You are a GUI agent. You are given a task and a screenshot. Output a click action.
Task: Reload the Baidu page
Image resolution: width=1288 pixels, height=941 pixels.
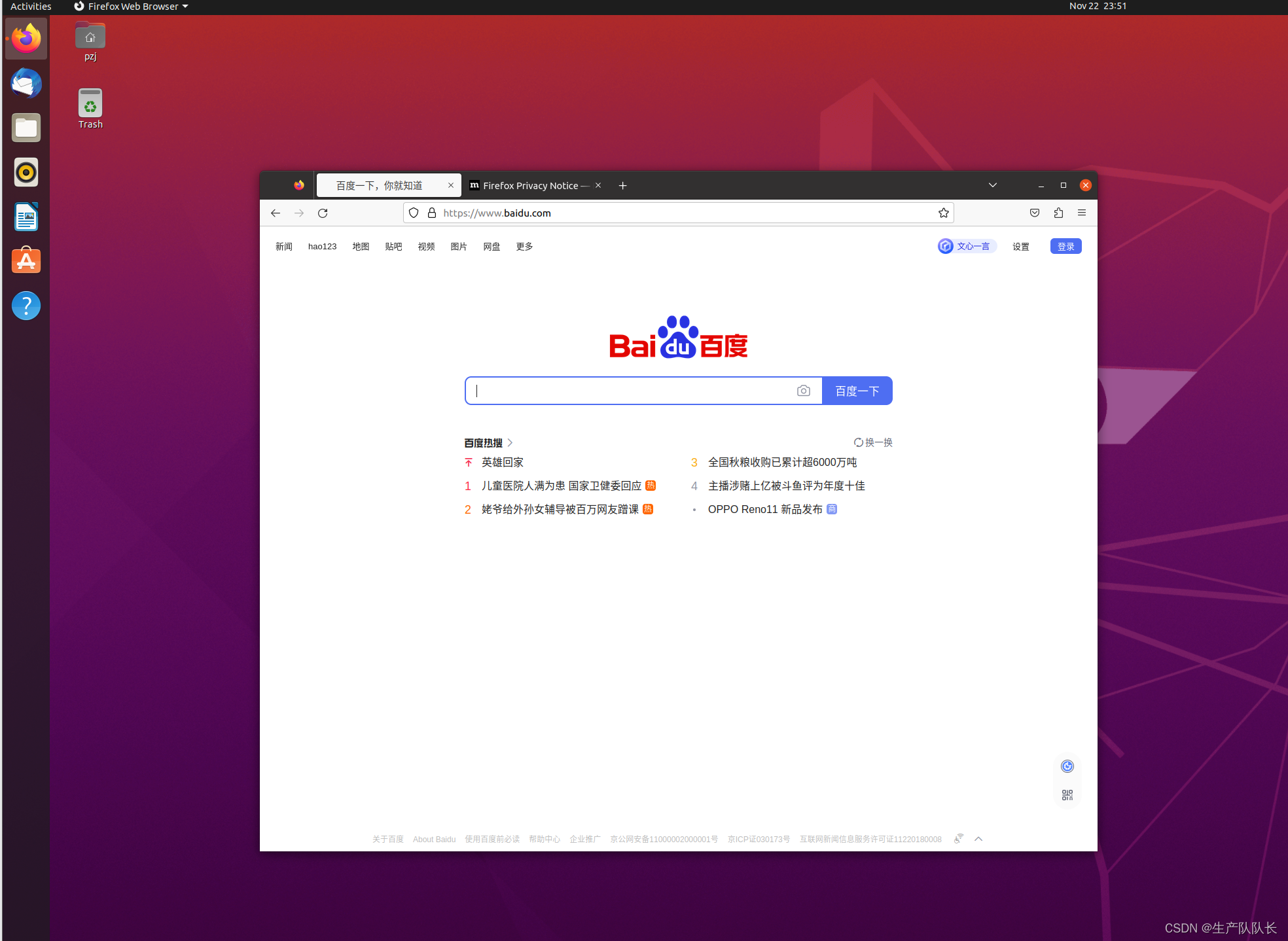click(323, 213)
